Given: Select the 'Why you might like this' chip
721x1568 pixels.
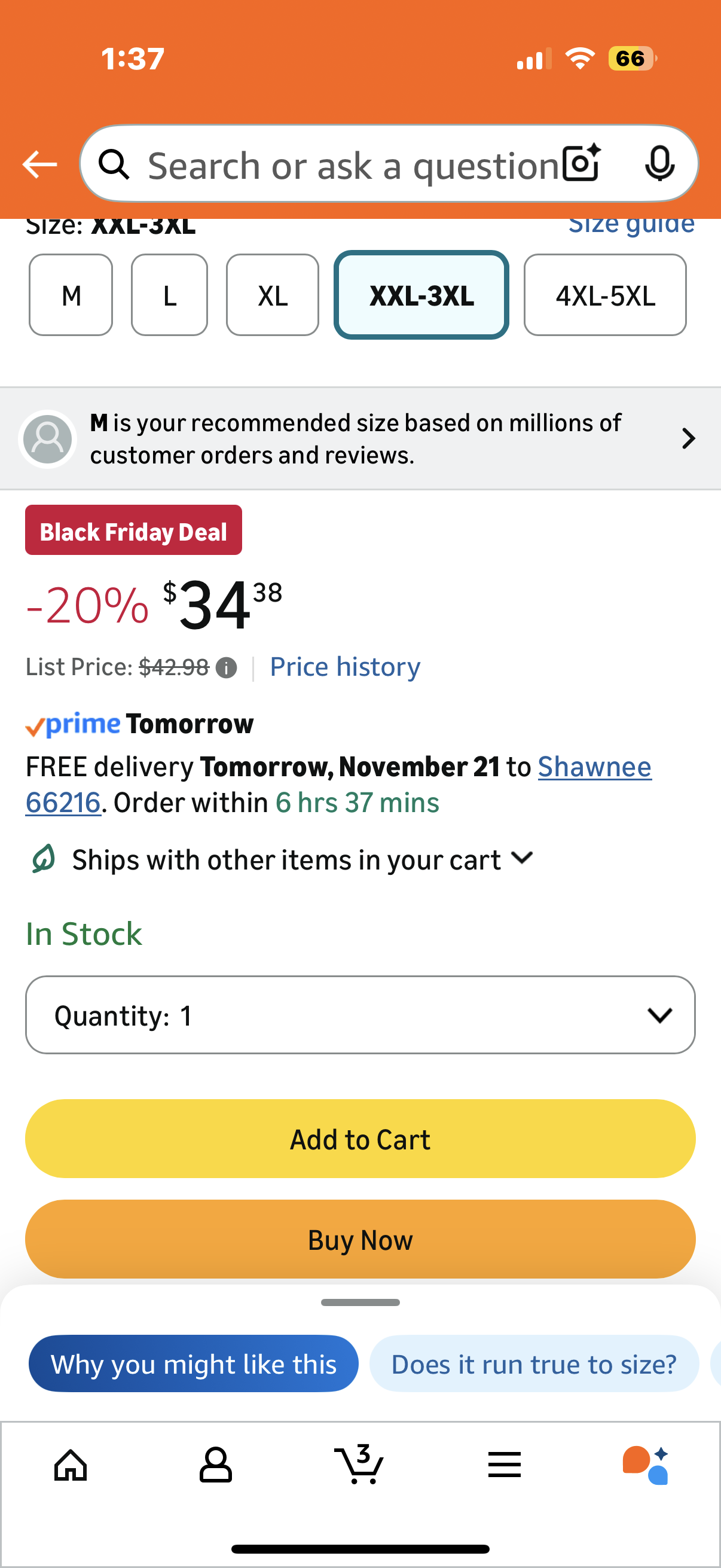Looking at the screenshot, I should (x=194, y=1364).
